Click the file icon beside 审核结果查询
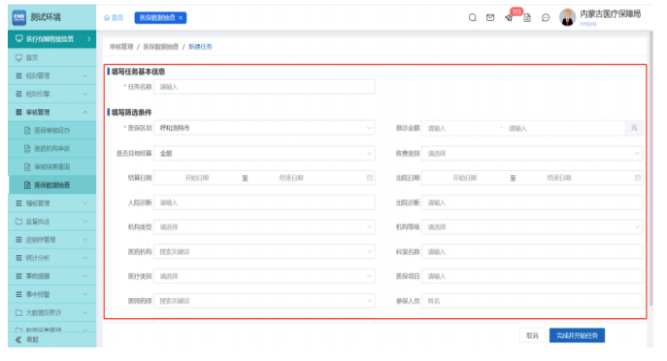 (x=27, y=167)
